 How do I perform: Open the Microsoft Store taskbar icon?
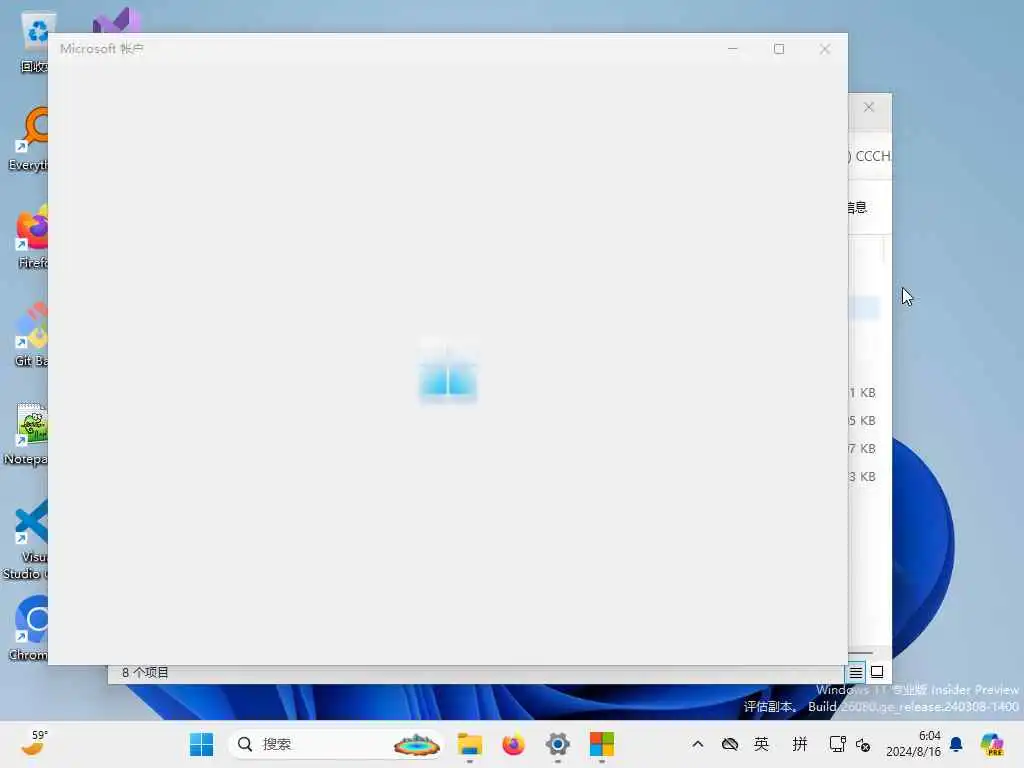click(601, 744)
